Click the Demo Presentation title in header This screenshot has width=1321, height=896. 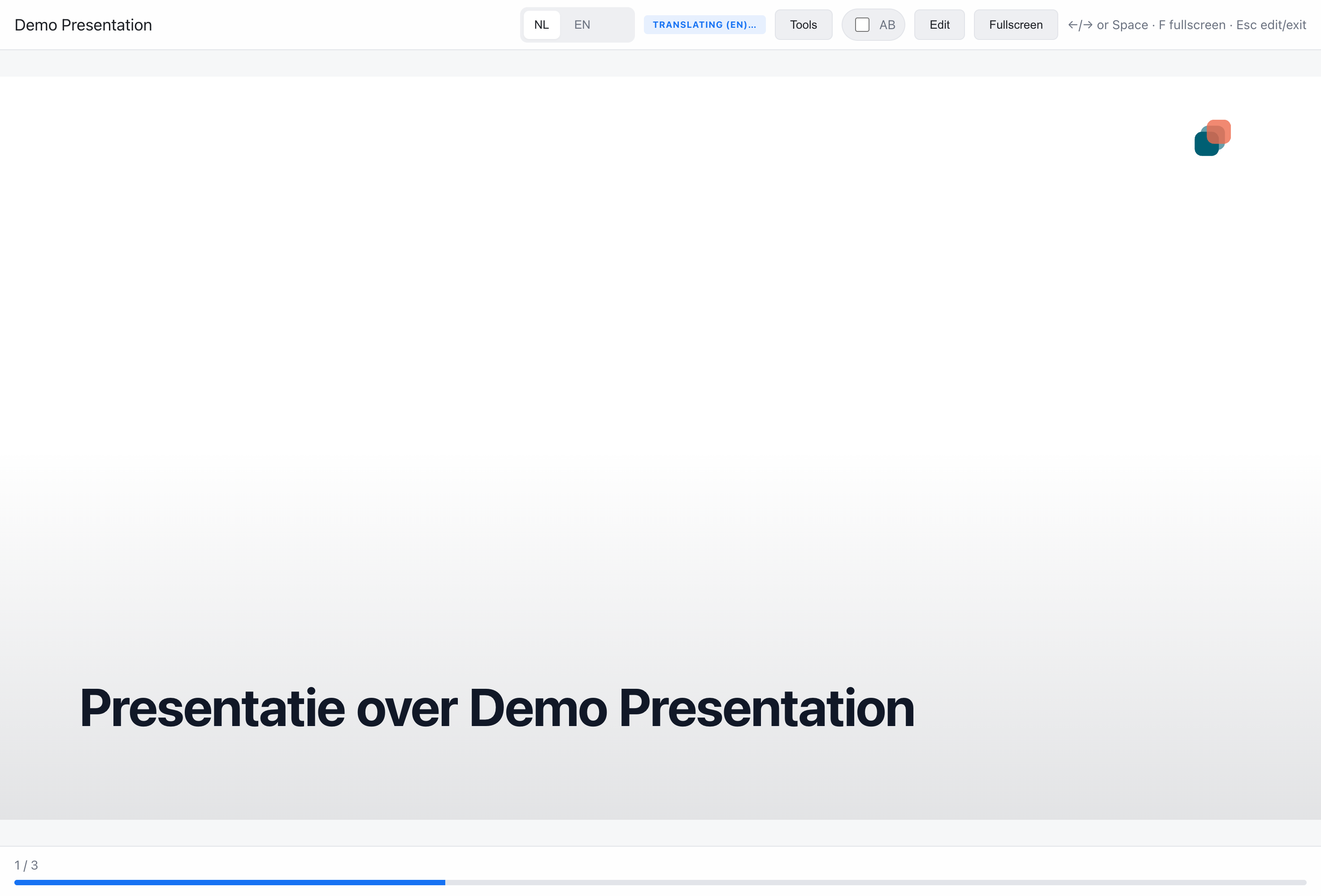pos(83,25)
